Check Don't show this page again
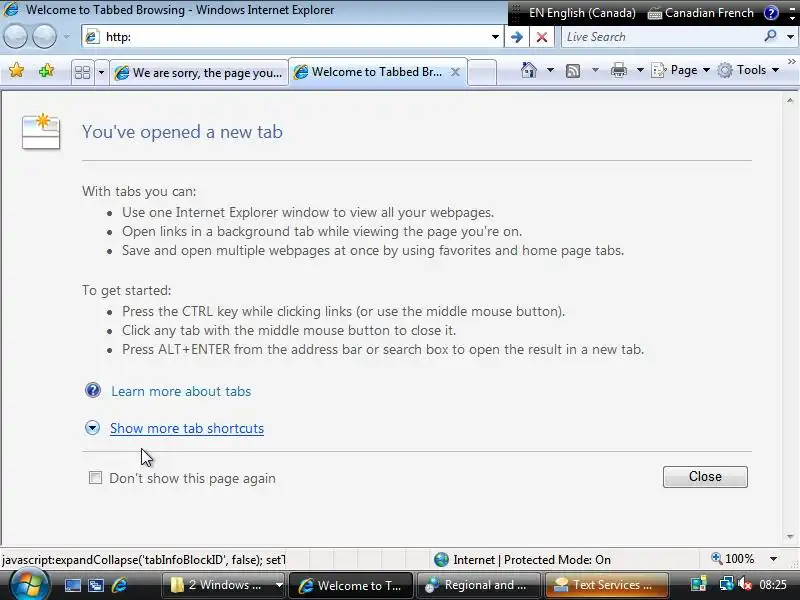 click(95, 478)
